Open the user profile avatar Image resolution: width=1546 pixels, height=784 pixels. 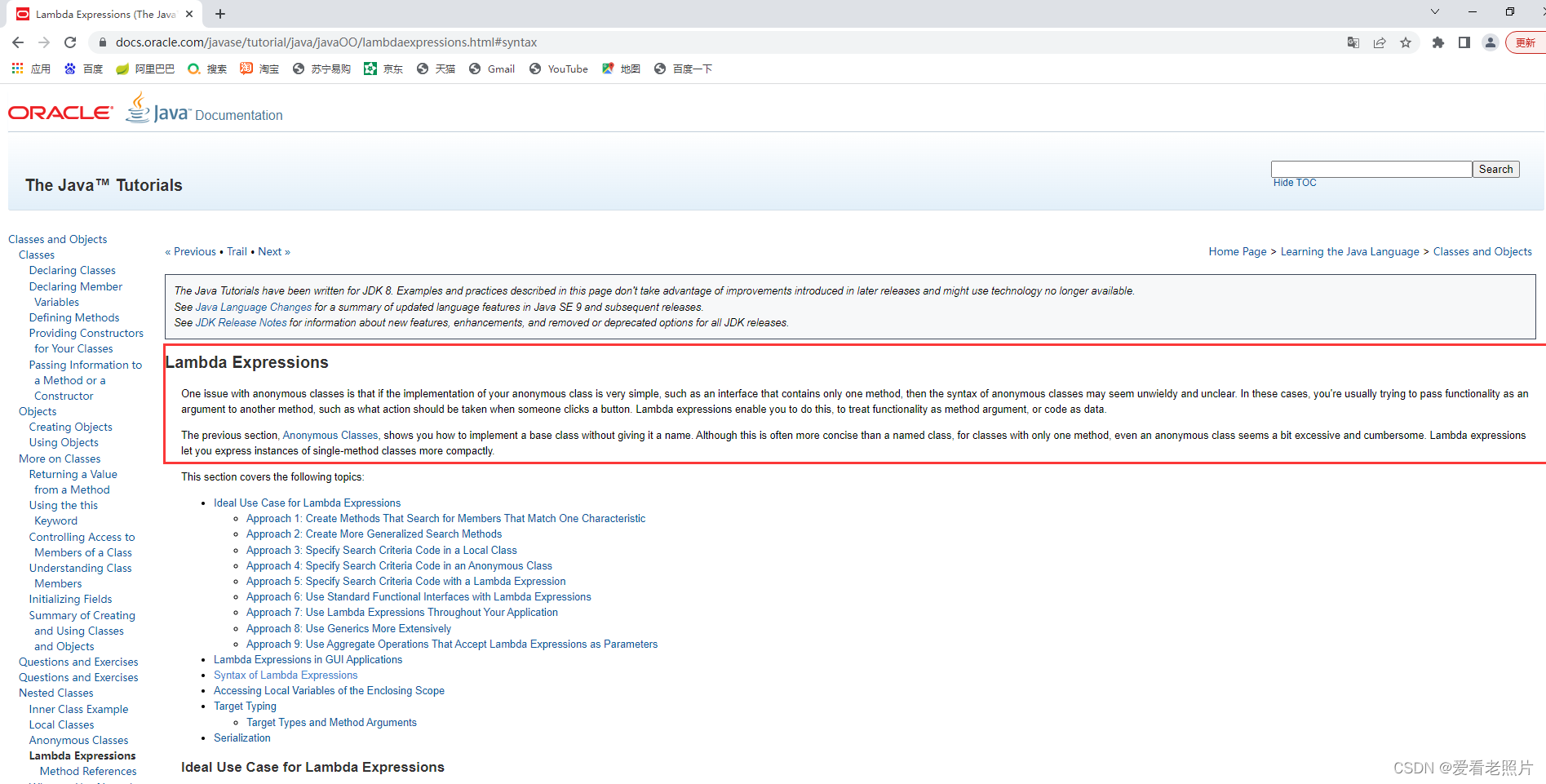point(1491,42)
